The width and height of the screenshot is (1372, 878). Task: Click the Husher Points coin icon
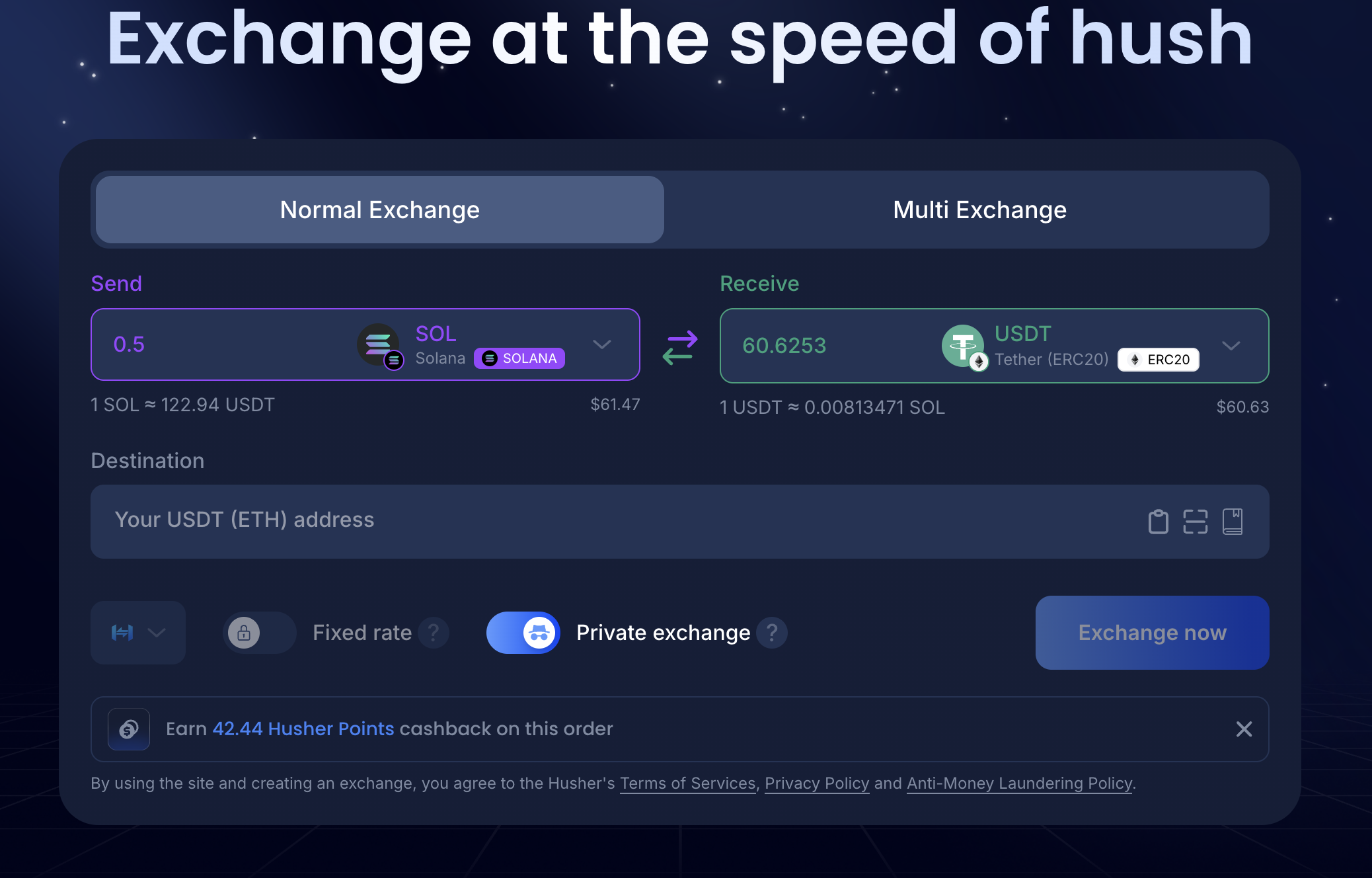pos(129,729)
